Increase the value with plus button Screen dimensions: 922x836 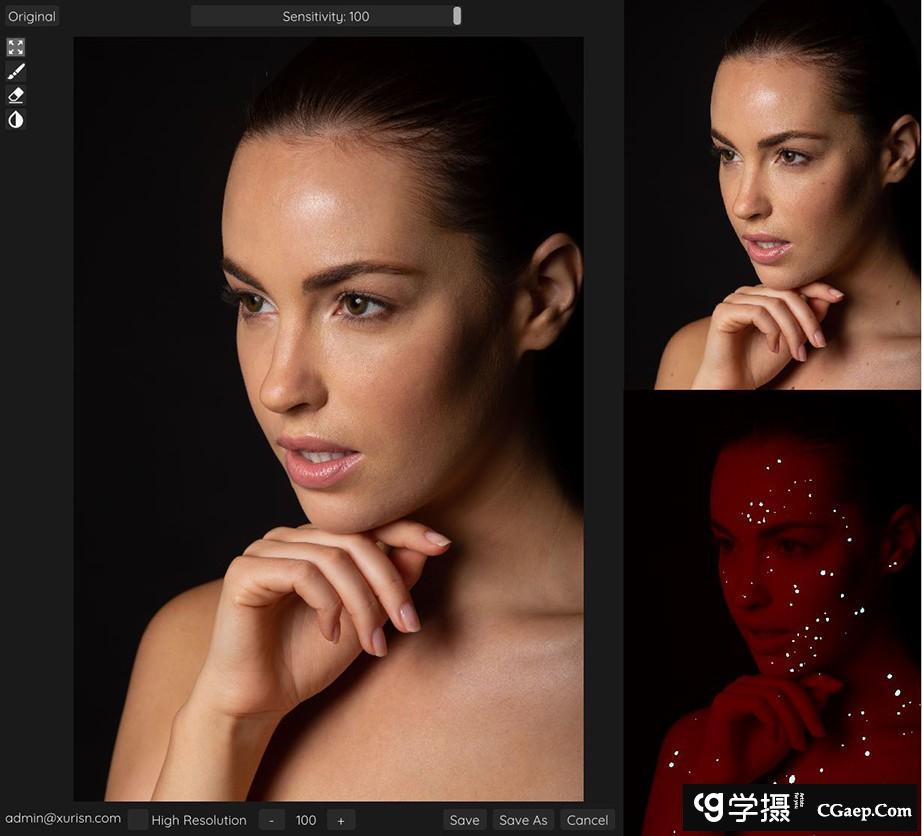[341, 820]
